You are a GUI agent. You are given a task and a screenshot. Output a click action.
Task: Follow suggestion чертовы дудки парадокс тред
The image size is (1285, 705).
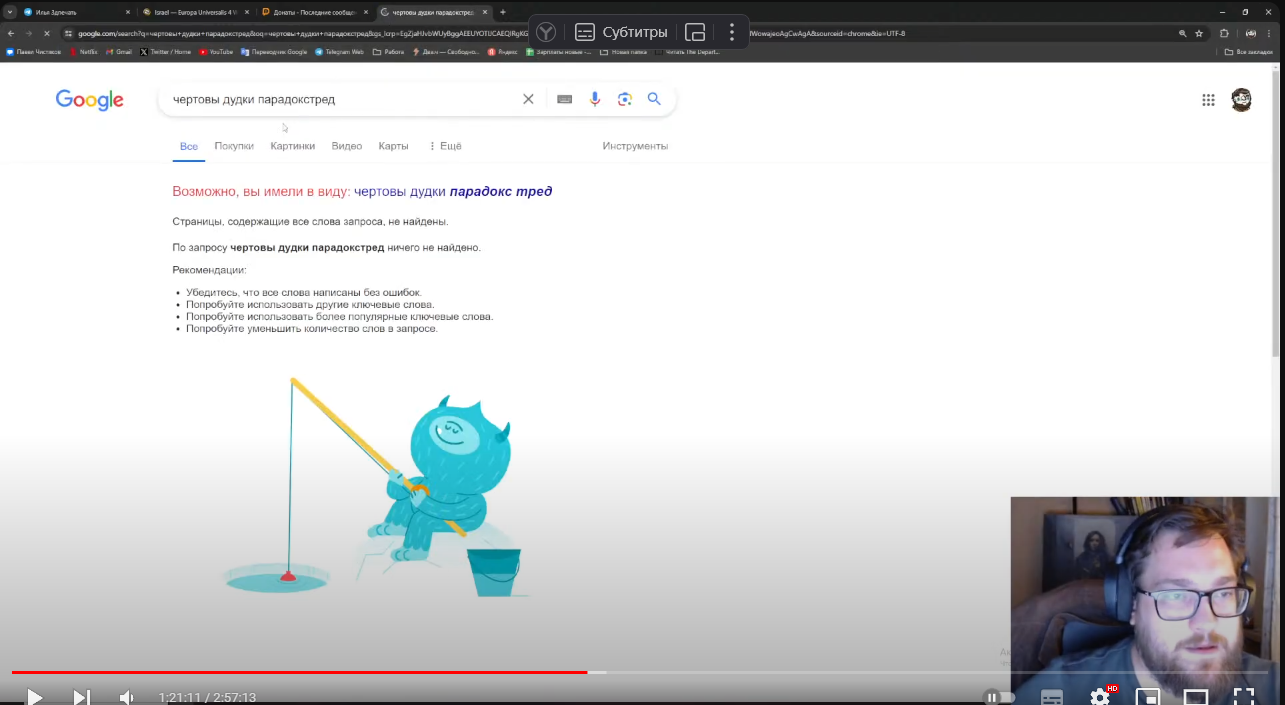click(x=453, y=191)
